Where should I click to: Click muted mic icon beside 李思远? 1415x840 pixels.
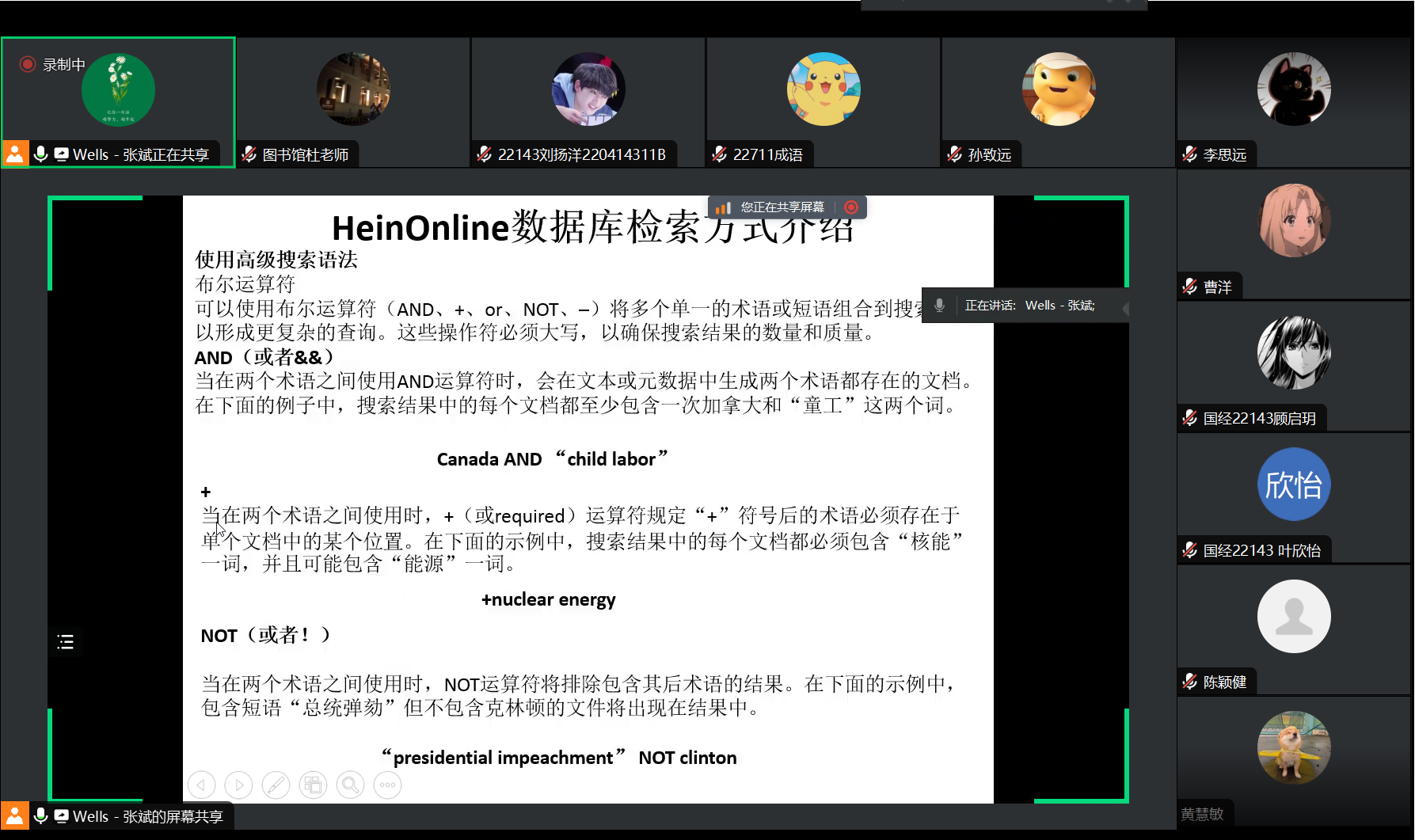pyautogui.click(x=1190, y=154)
